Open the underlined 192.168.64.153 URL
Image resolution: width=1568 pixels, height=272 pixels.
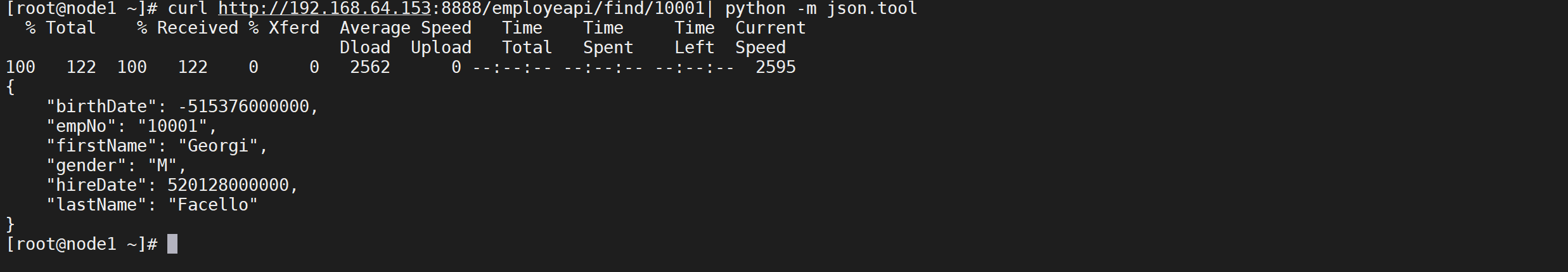click(325, 8)
